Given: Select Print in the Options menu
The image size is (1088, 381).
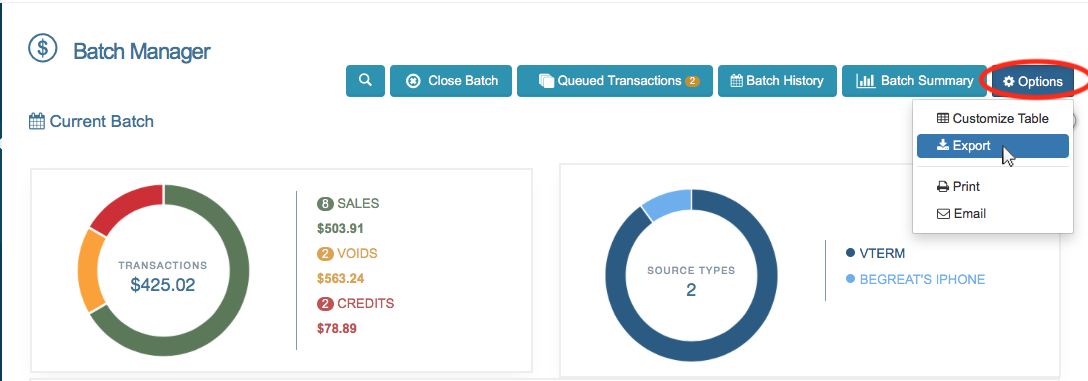Looking at the screenshot, I should tap(993, 187).
